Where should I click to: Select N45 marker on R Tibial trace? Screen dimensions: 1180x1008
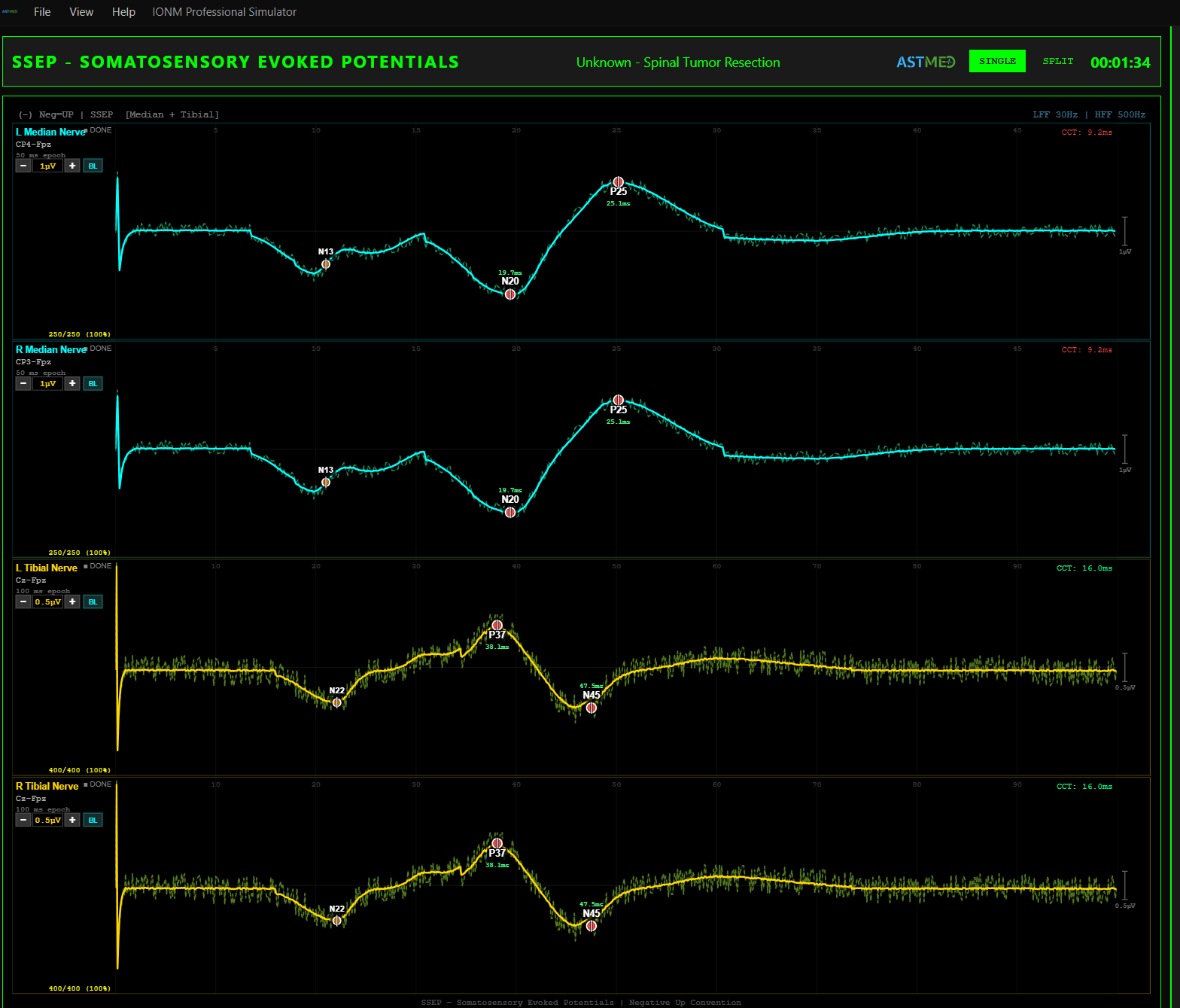(592, 926)
